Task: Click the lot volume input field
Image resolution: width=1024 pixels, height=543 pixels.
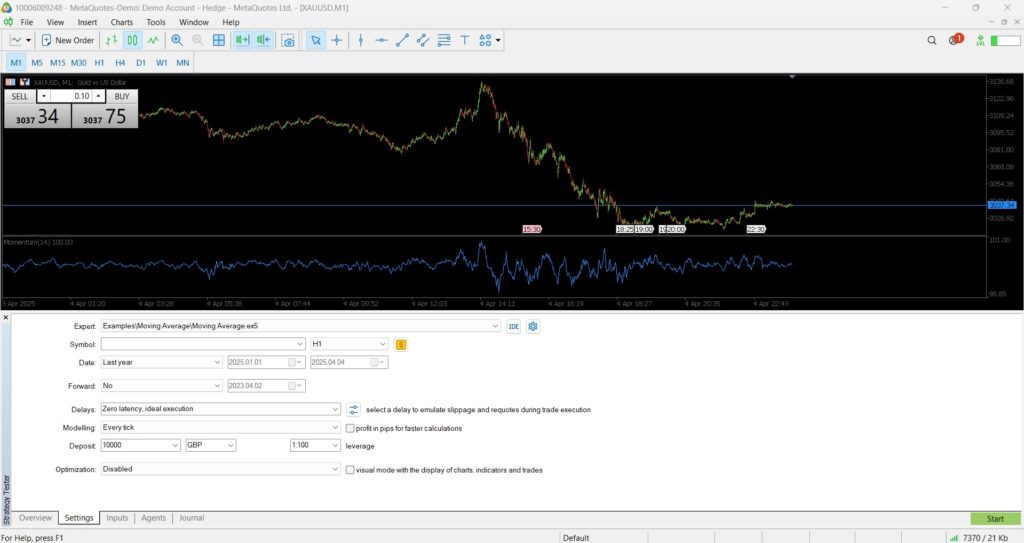Action: pos(77,96)
